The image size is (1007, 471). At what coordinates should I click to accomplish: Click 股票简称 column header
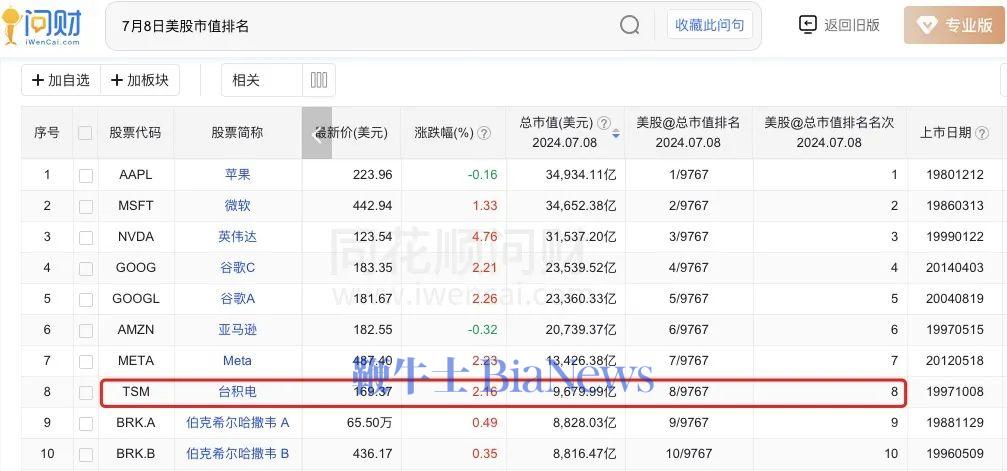(238, 133)
